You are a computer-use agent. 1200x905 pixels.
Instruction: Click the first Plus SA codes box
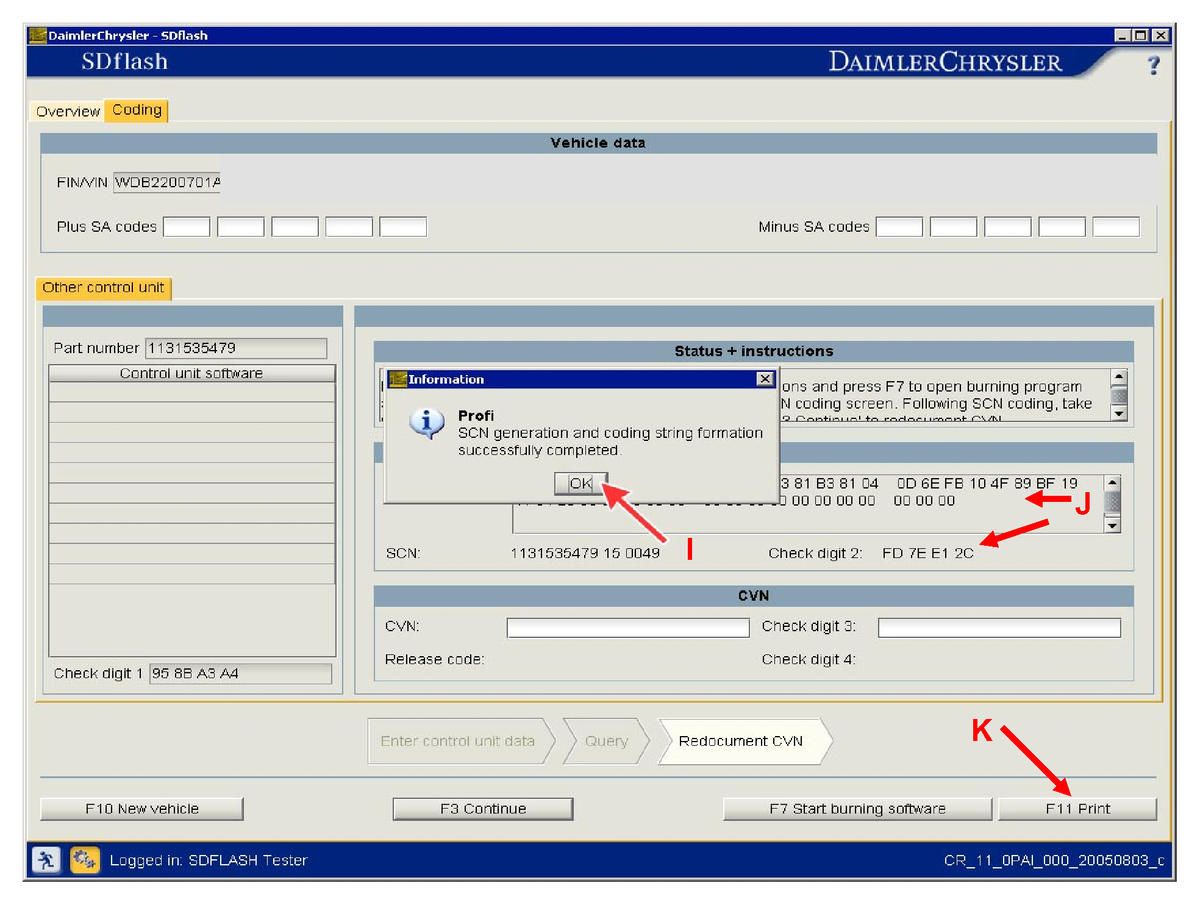coord(186,227)
